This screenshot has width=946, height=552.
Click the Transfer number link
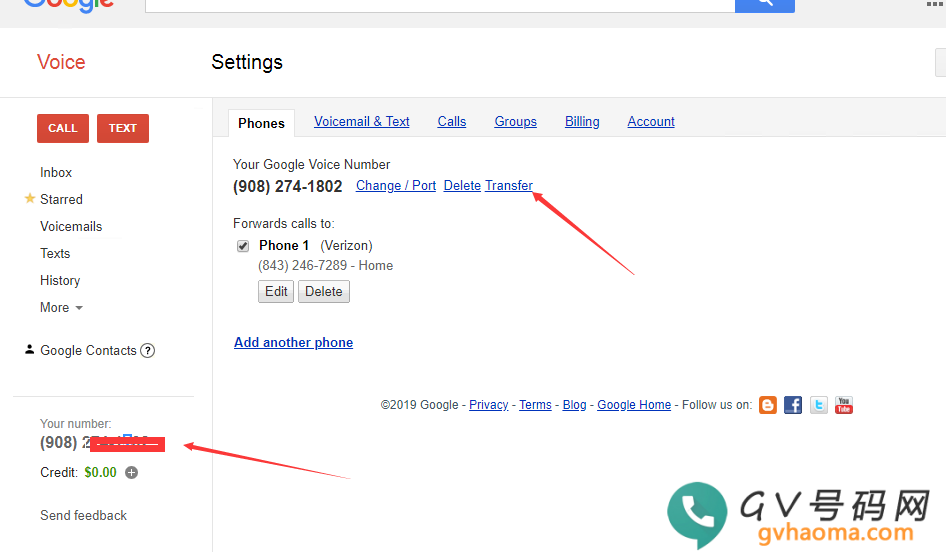509,186
